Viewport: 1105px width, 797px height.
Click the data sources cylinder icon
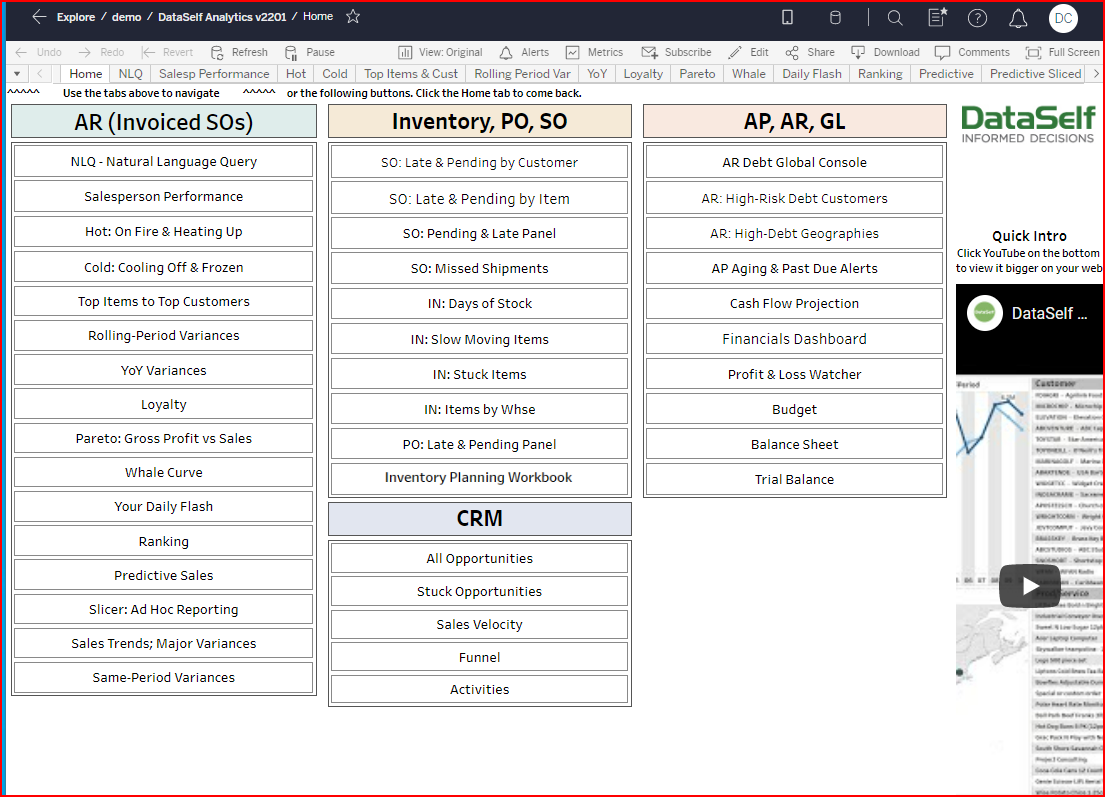click(x=836, y=18)
